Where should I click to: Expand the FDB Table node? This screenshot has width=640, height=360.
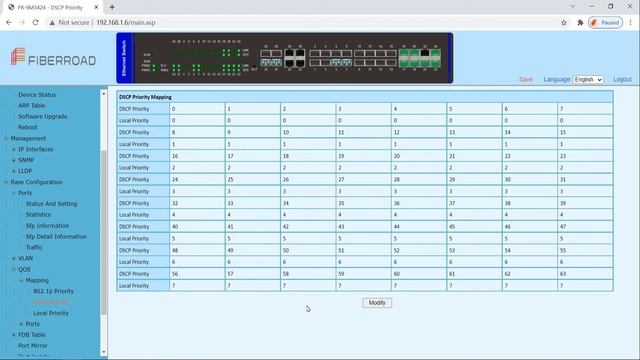coord(13,335)
